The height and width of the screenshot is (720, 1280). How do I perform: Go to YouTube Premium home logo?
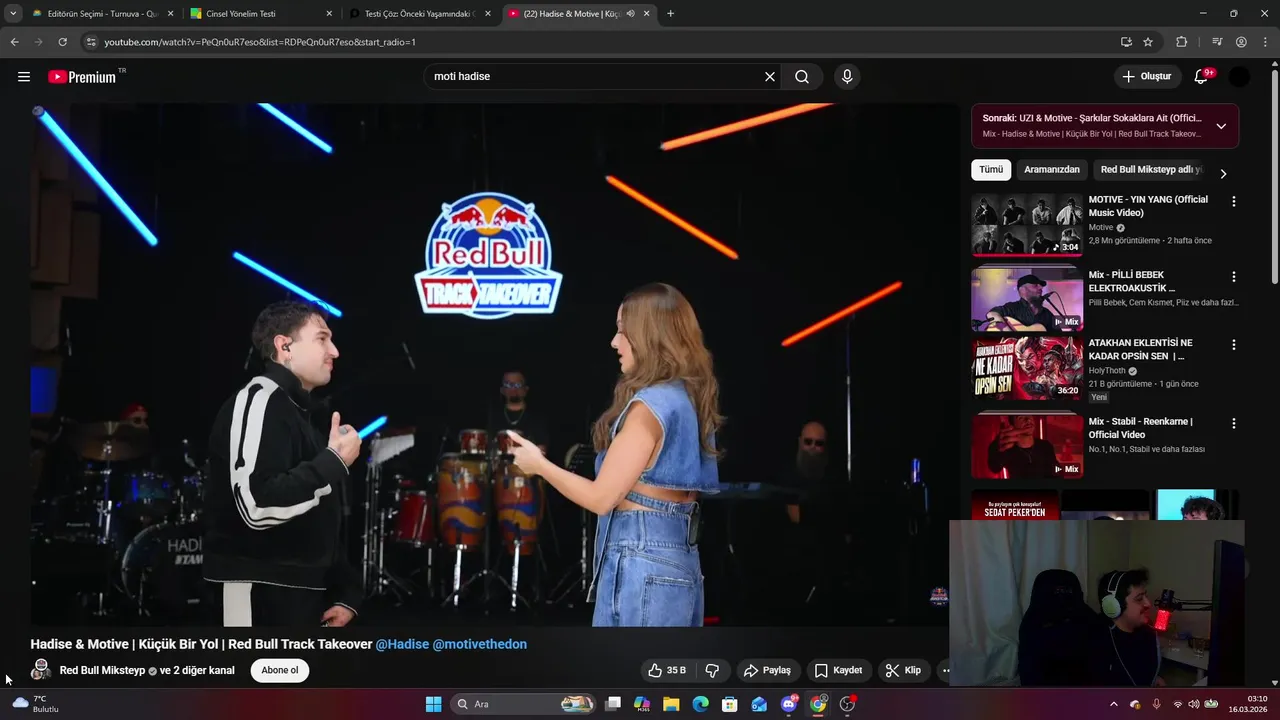[82, 77]
